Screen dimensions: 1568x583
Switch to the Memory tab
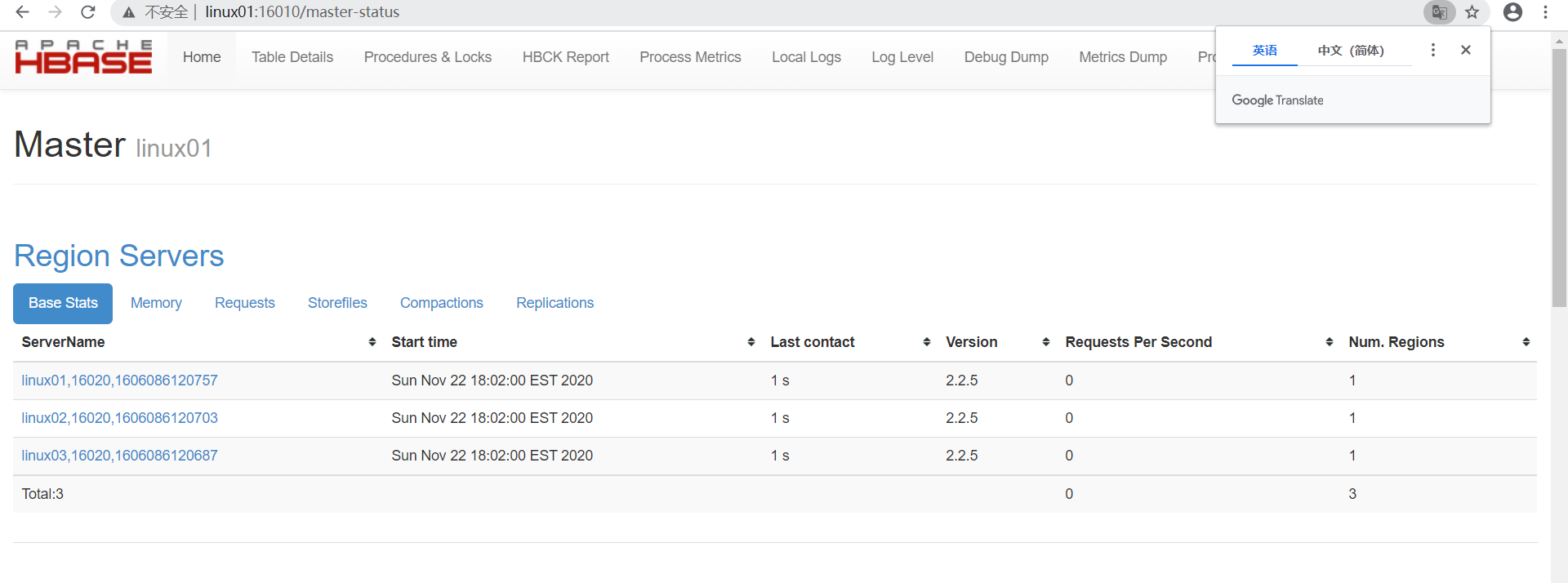click(156, 303)
